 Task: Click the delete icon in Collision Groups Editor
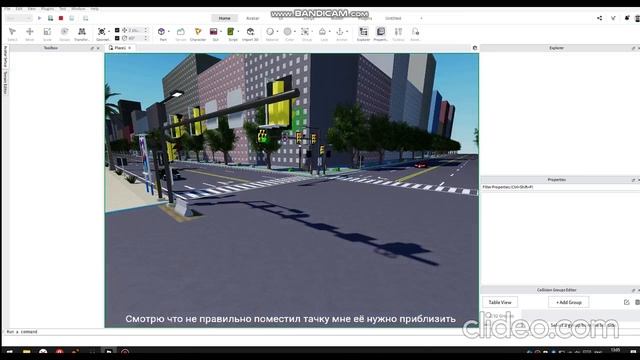point(637,302)
